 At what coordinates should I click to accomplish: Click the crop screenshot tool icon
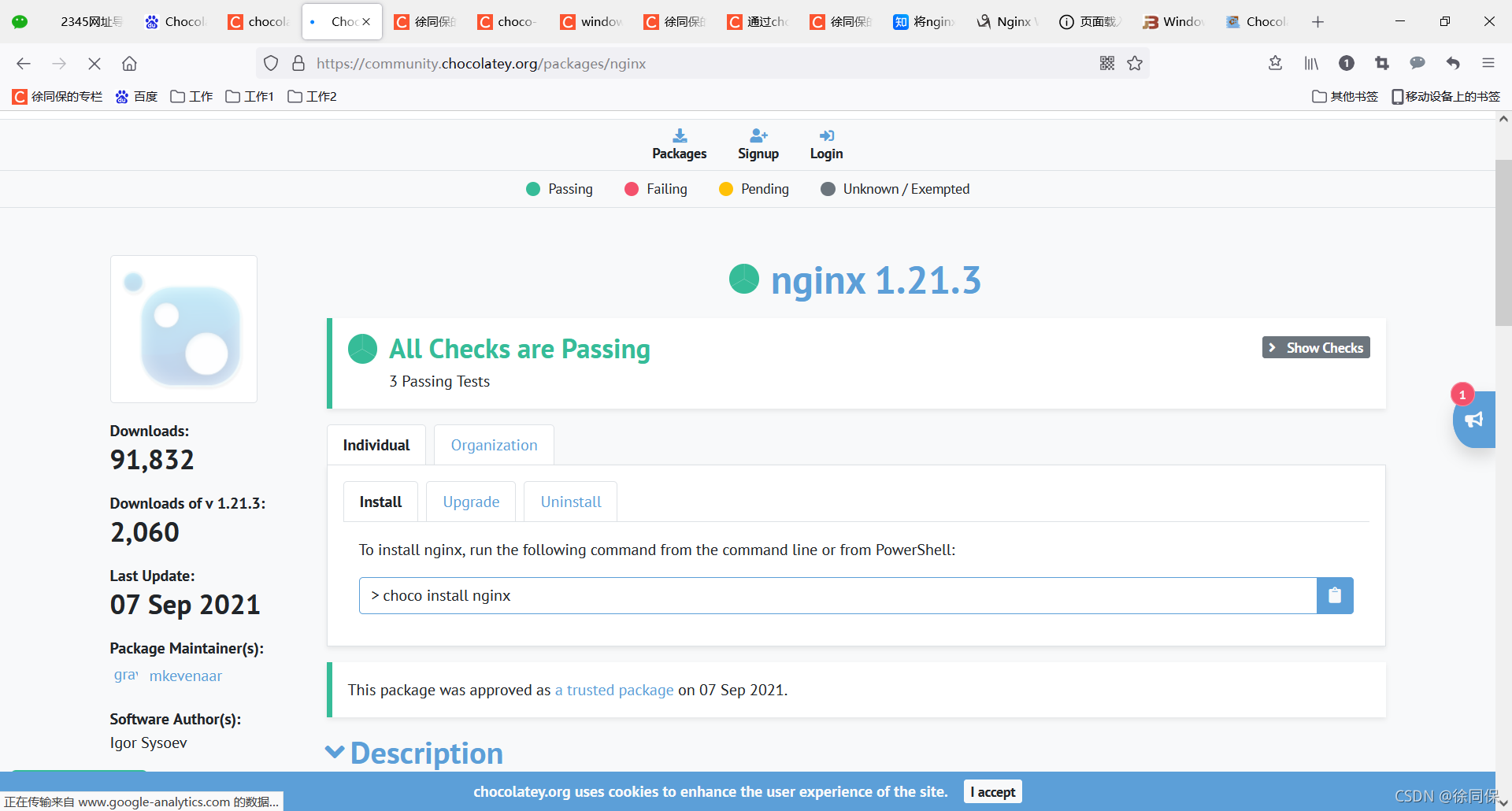click(x=1382, y=64)
